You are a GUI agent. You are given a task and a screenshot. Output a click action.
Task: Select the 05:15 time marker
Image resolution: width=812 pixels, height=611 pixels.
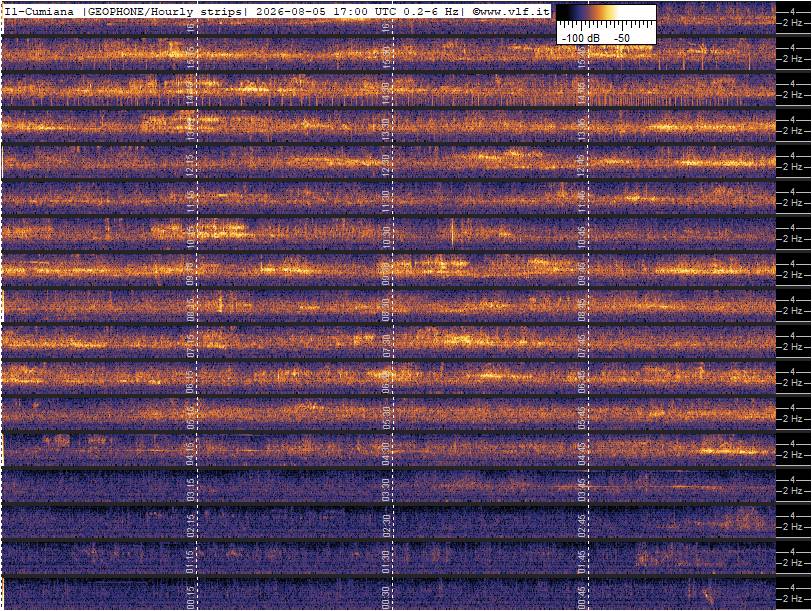coord(190,418)
